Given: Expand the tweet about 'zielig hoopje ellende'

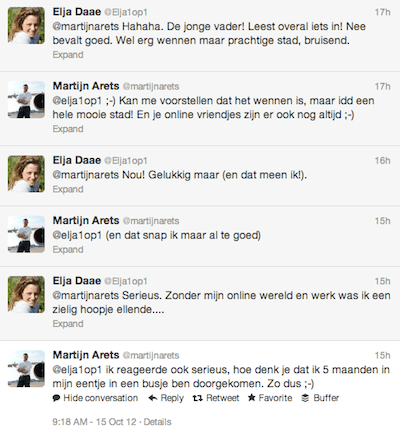Looking at the screenshot, I should (68, 324).
